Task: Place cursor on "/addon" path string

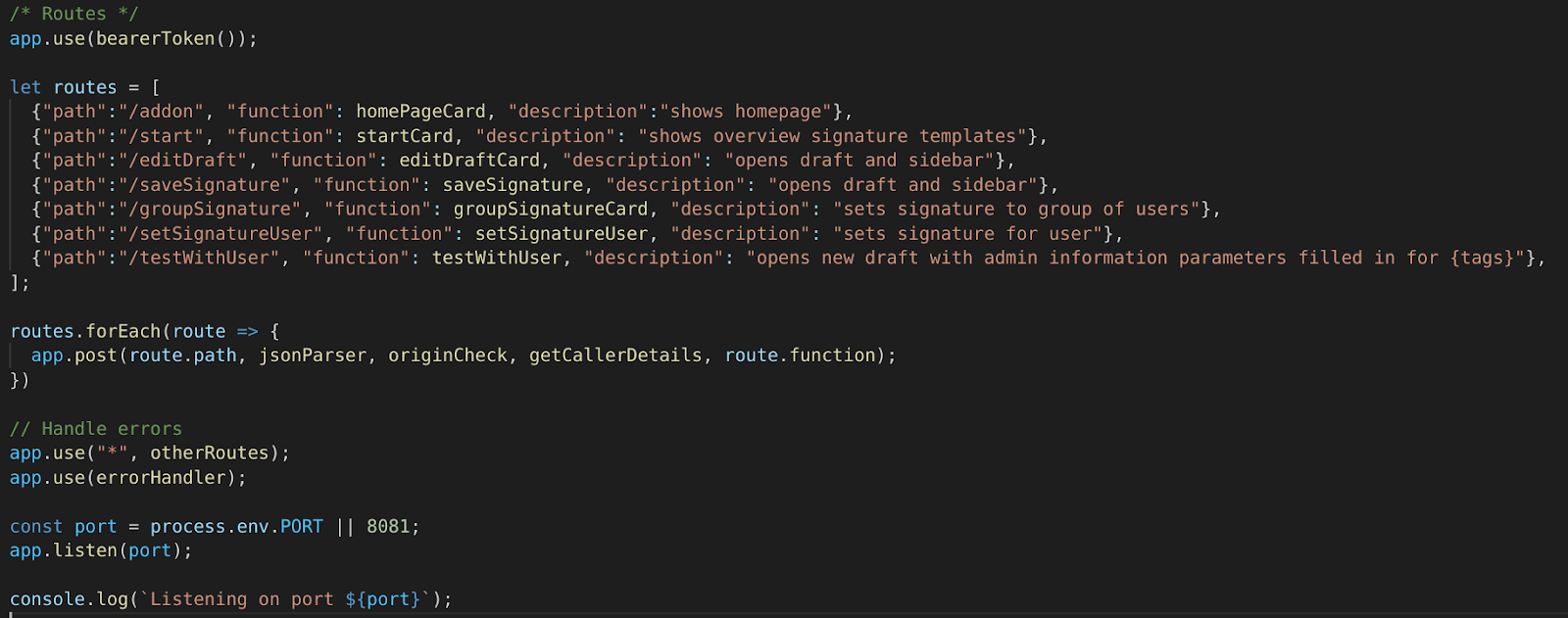Action: [162, 112]
